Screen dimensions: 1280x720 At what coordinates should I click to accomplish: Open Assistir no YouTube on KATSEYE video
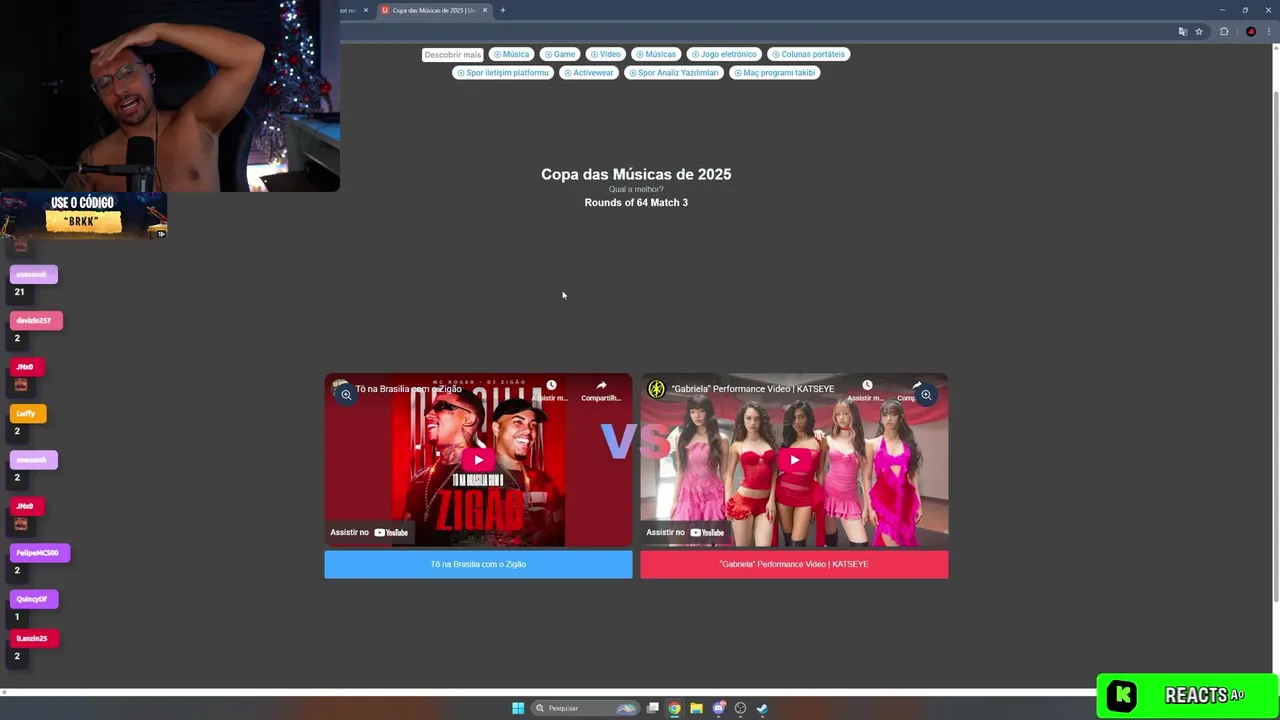point(685,532)
